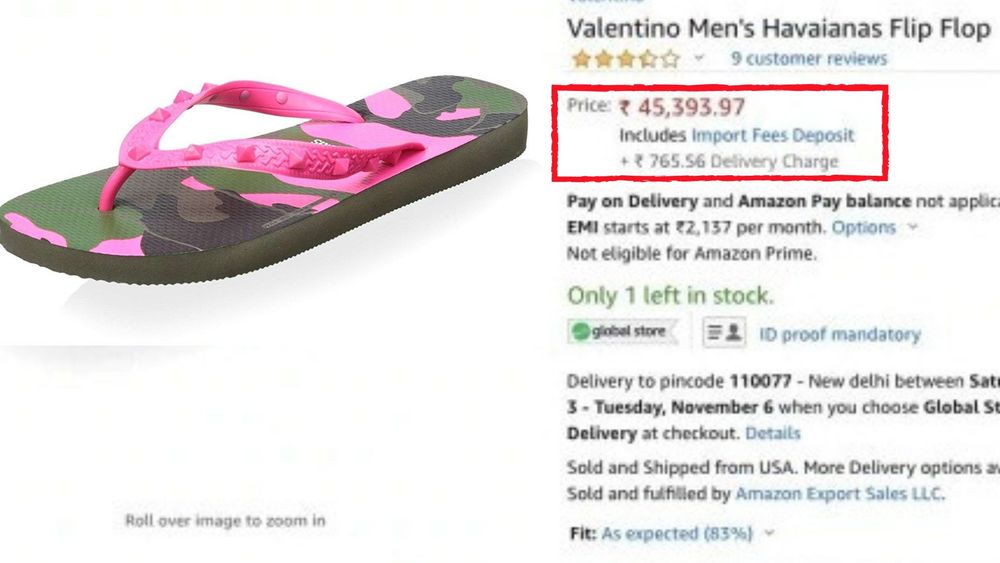The width and height of the screenshot is (1000, 563).
Task: Open the ID proof mandatory link
Action: 840,334
